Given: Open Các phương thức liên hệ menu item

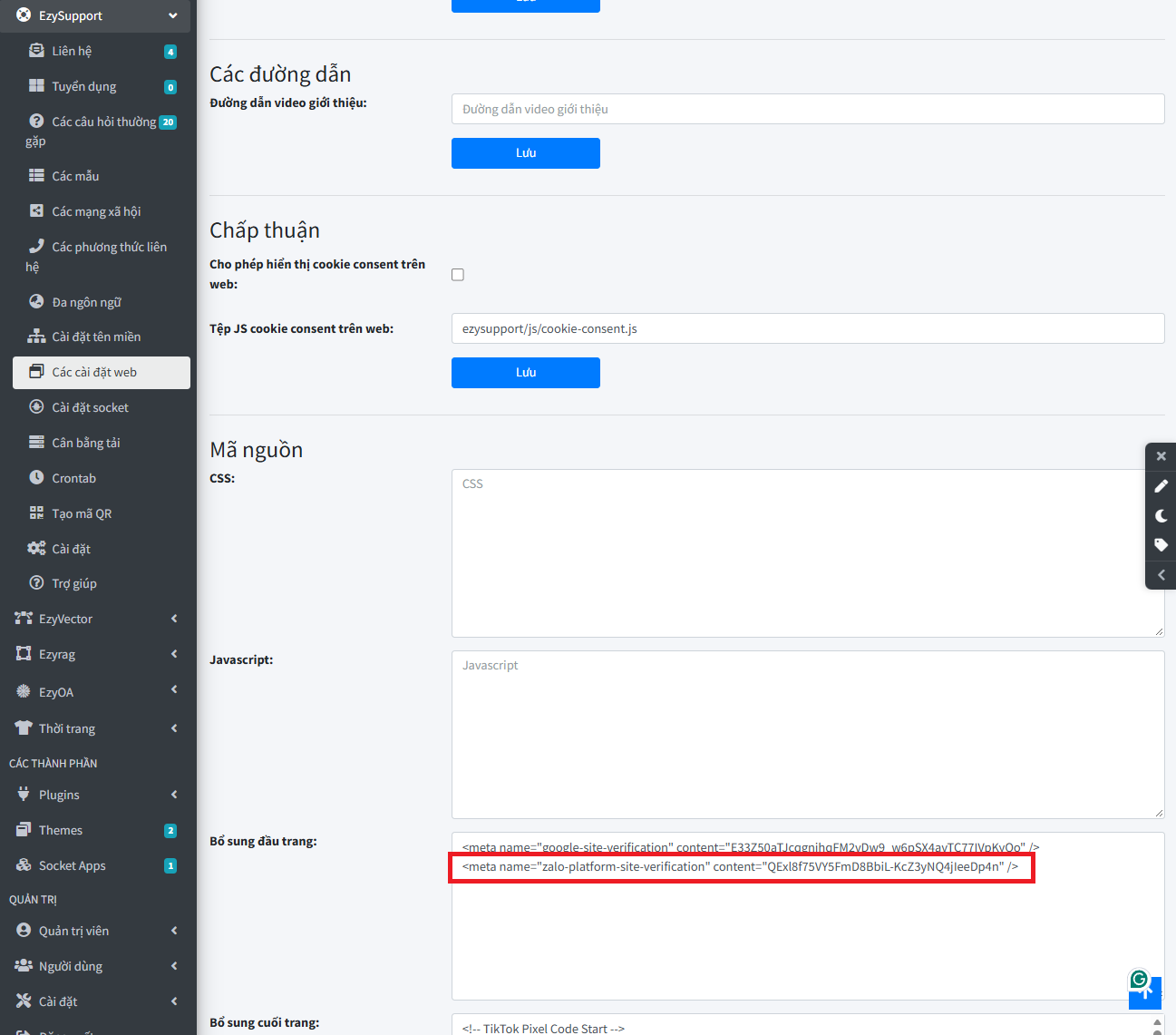Looking at the screenshot, I should pos(102,257).
